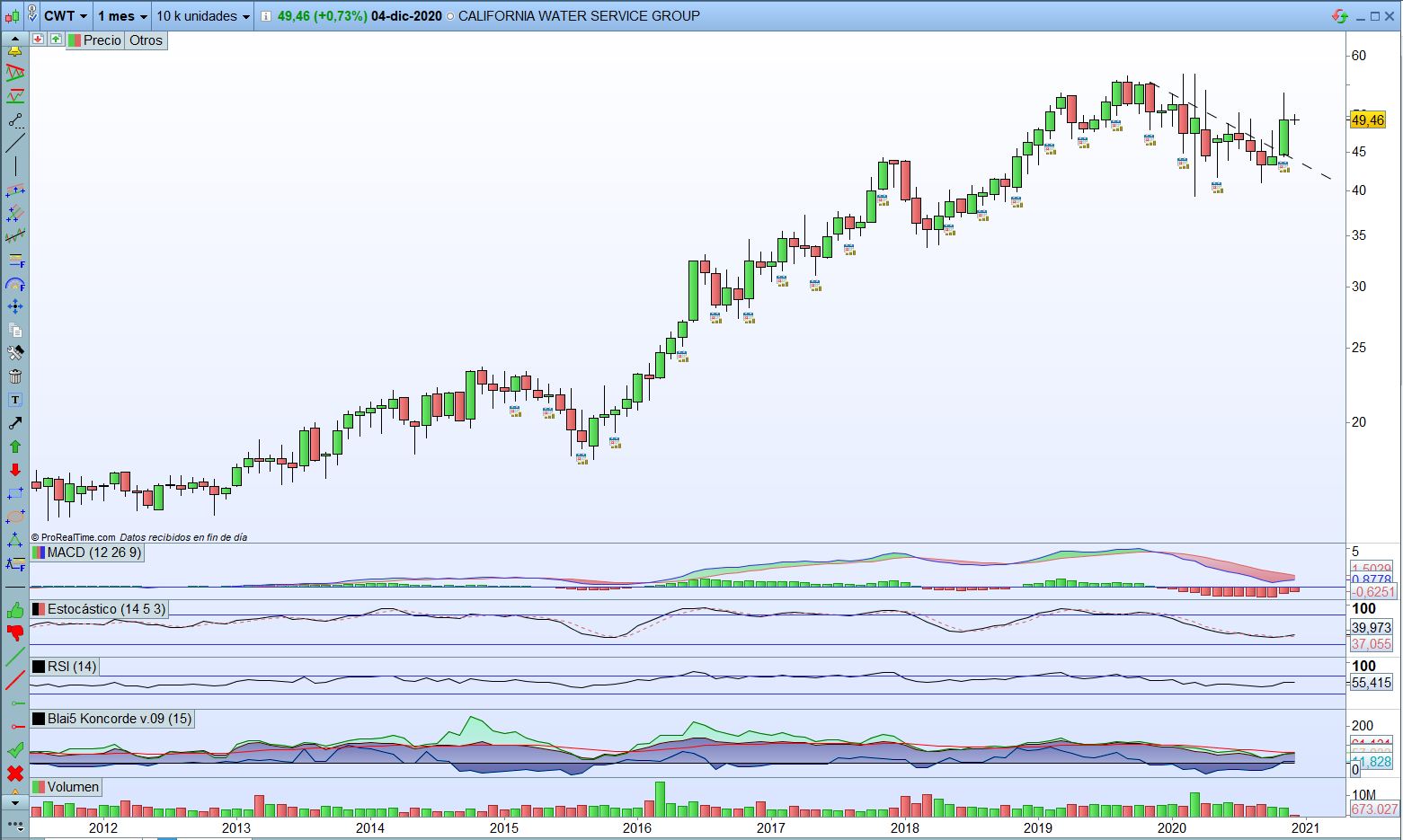Image resolution: width=1403 pixels, height=840 pixels.
Task: Select the segment drawing tool
Action: click(14, 119)
